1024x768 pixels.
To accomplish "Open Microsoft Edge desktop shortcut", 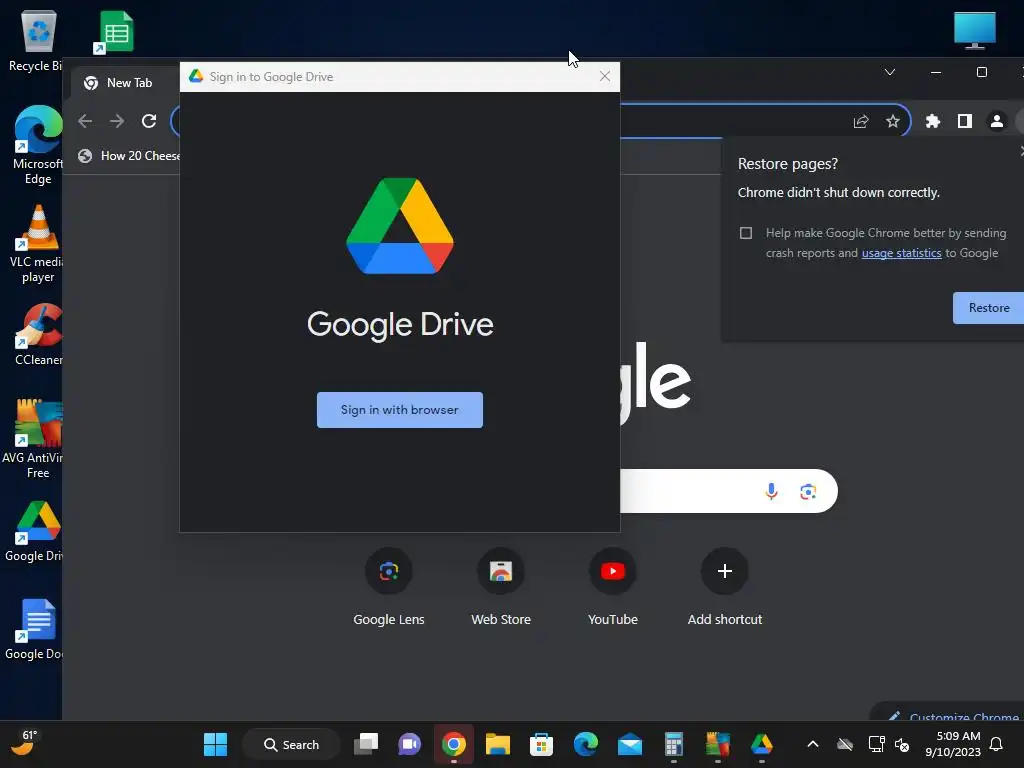I will [x=37, y=145].
